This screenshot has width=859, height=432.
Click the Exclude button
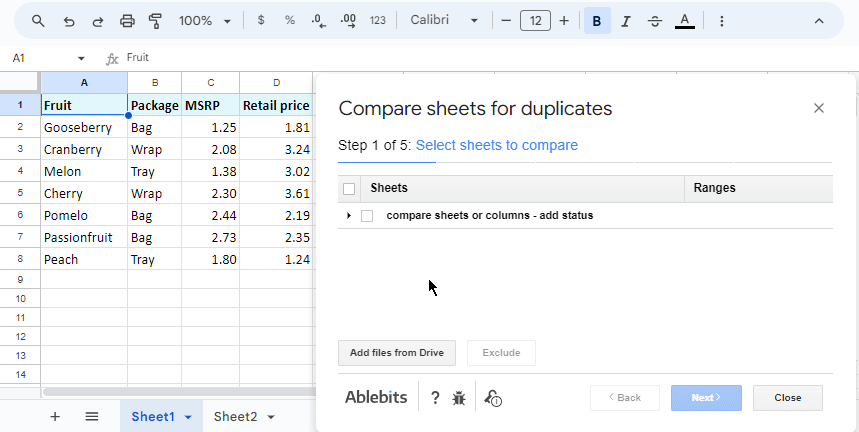point(501,353)
